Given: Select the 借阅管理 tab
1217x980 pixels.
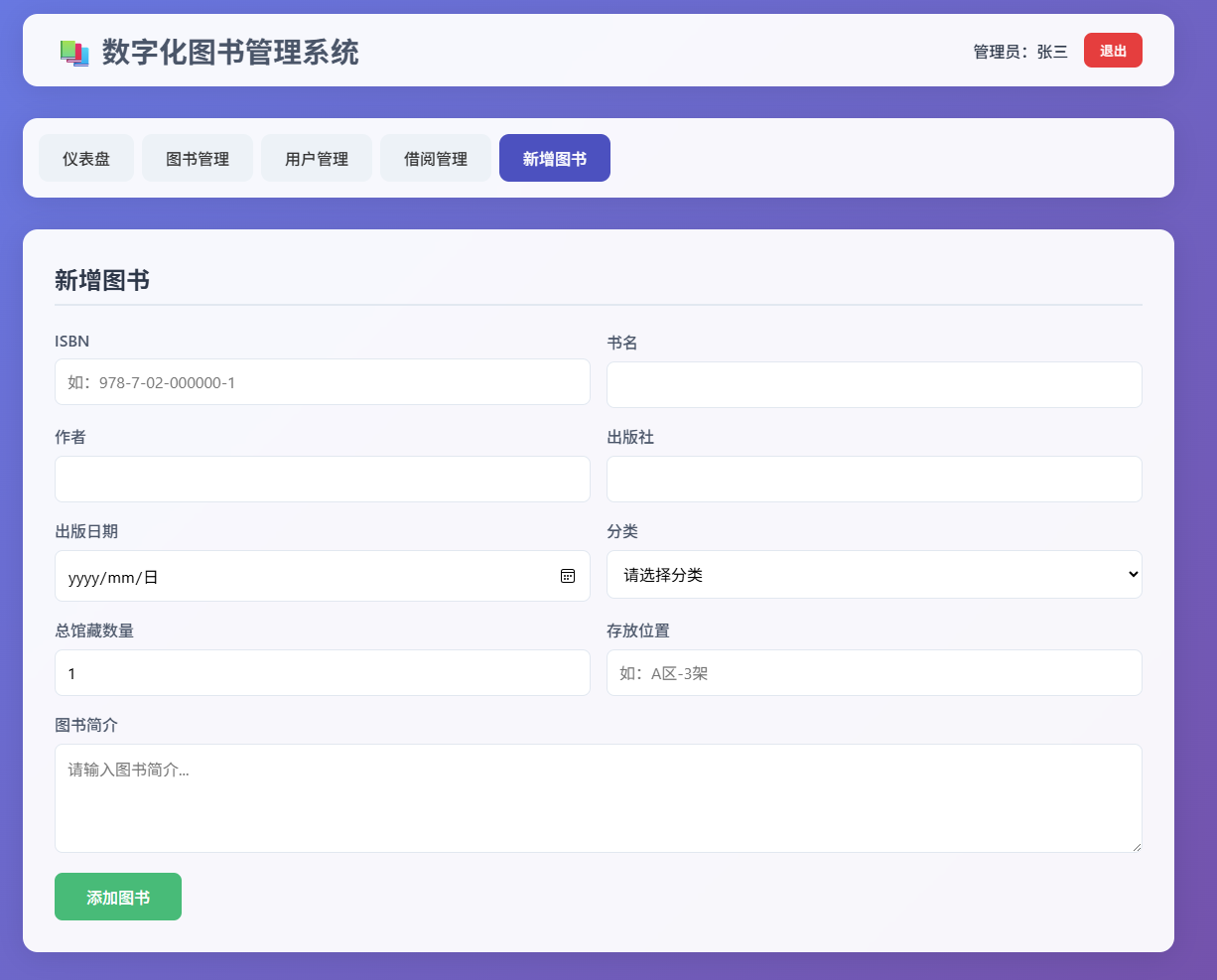Looking at the screenshot, I should point(436,158).
